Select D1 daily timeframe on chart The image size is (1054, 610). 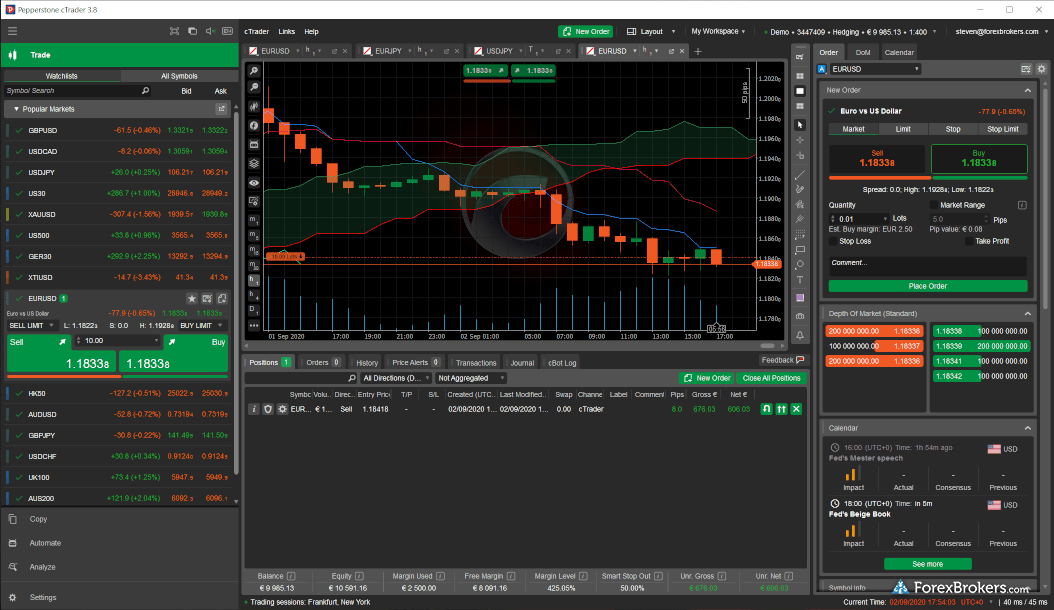point(254,309)
